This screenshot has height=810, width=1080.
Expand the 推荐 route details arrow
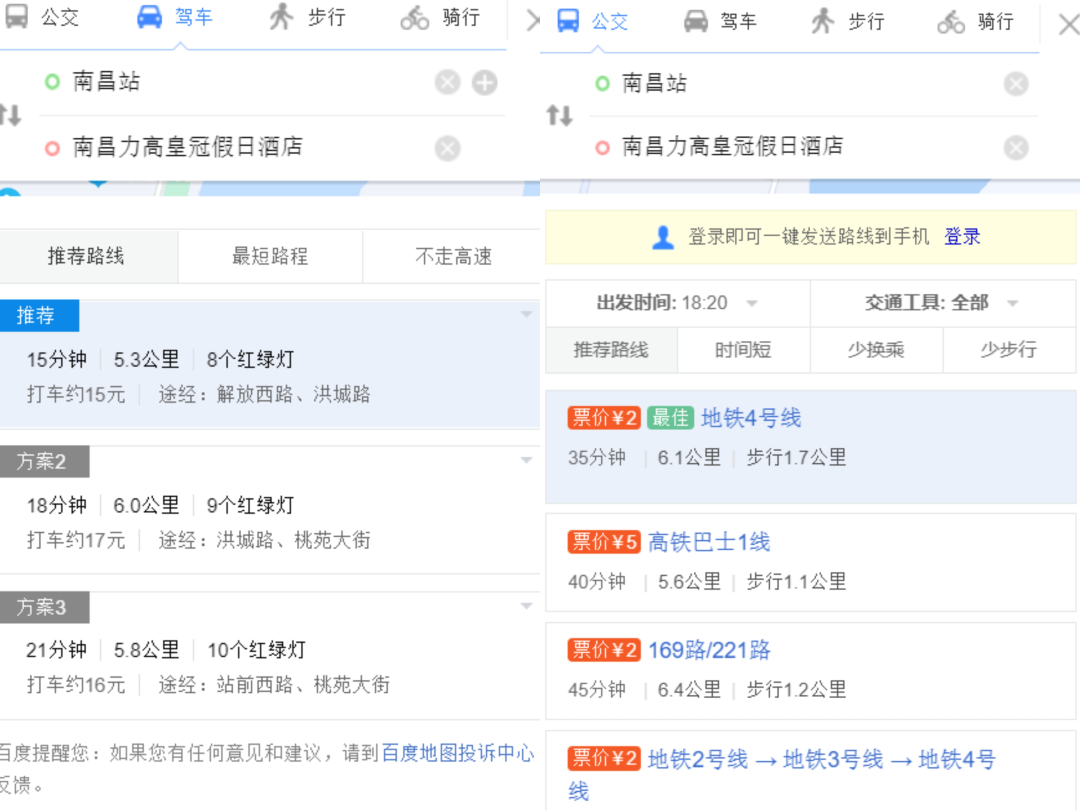point(527,314)
